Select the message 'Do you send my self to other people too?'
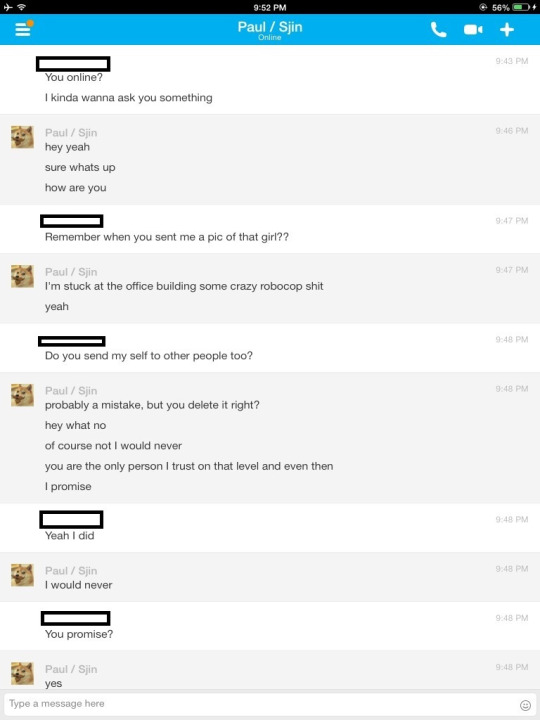The height and width of the screenshot is (720, 540). 149,356
